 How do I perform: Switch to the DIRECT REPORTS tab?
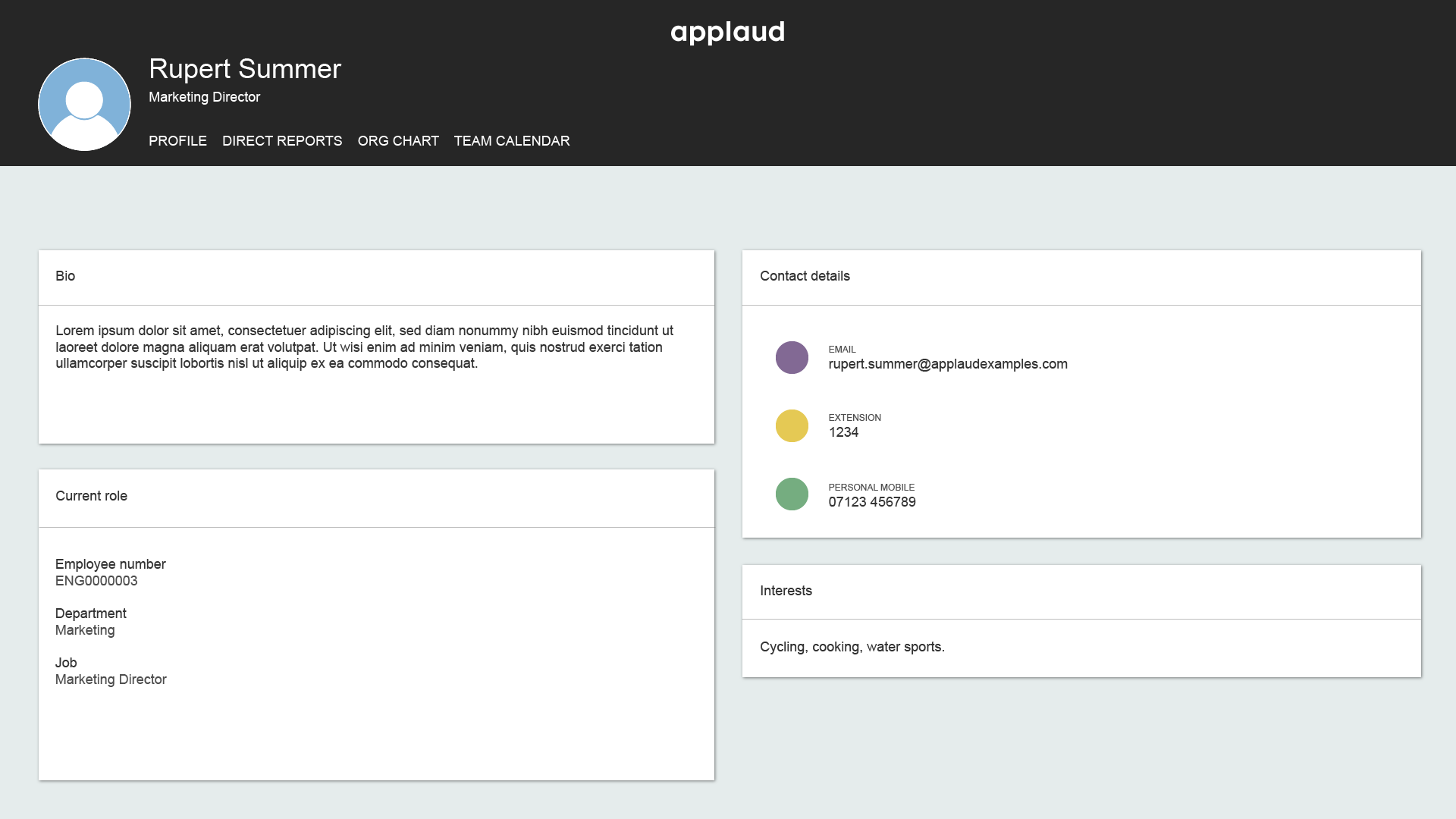point(282,141)
